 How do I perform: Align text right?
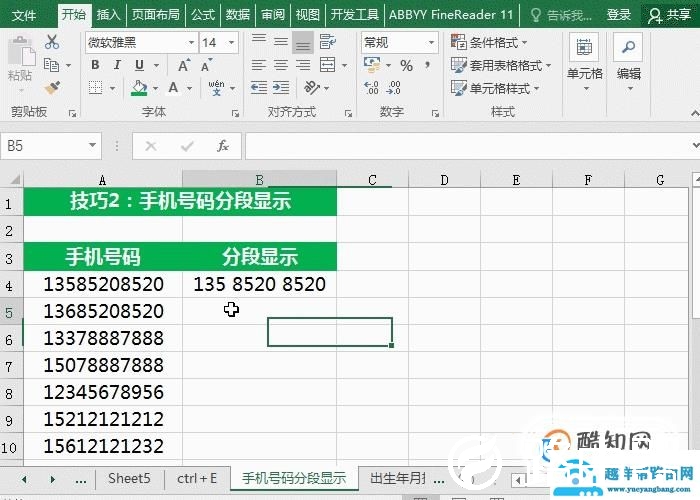(303, 65)
